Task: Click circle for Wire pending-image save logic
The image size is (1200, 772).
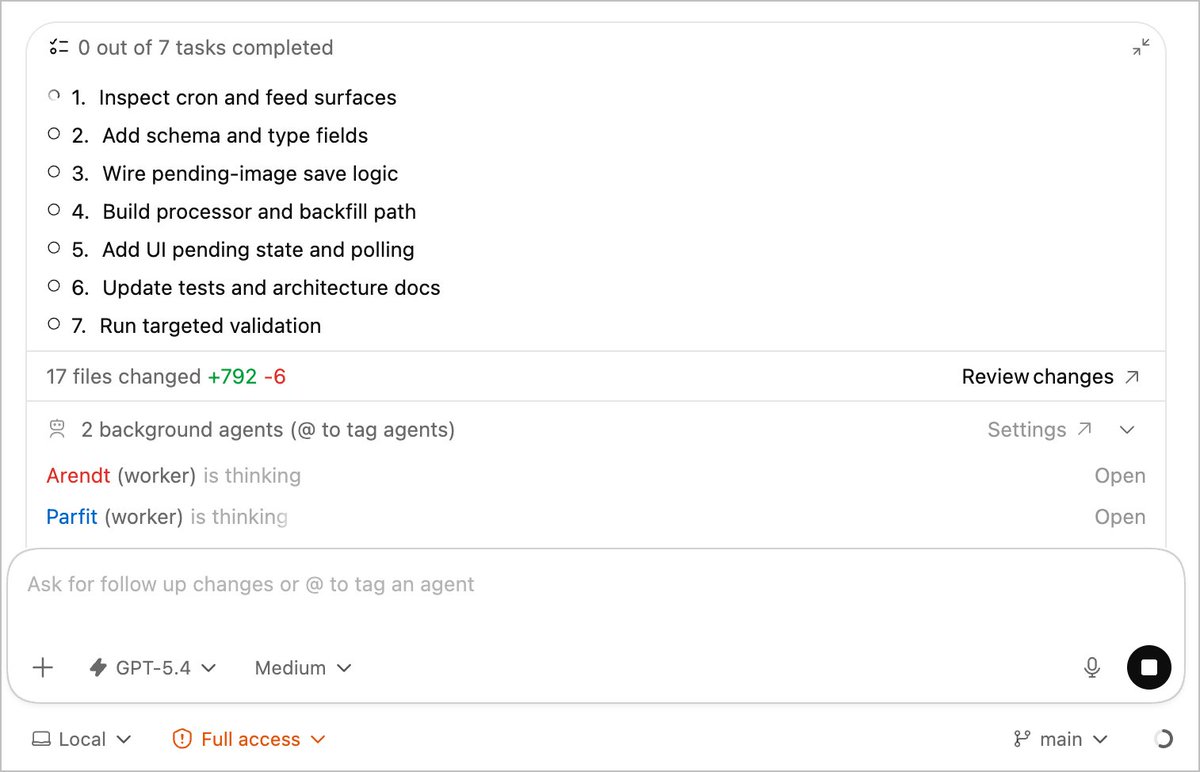Action: click(x=54, y=172)
